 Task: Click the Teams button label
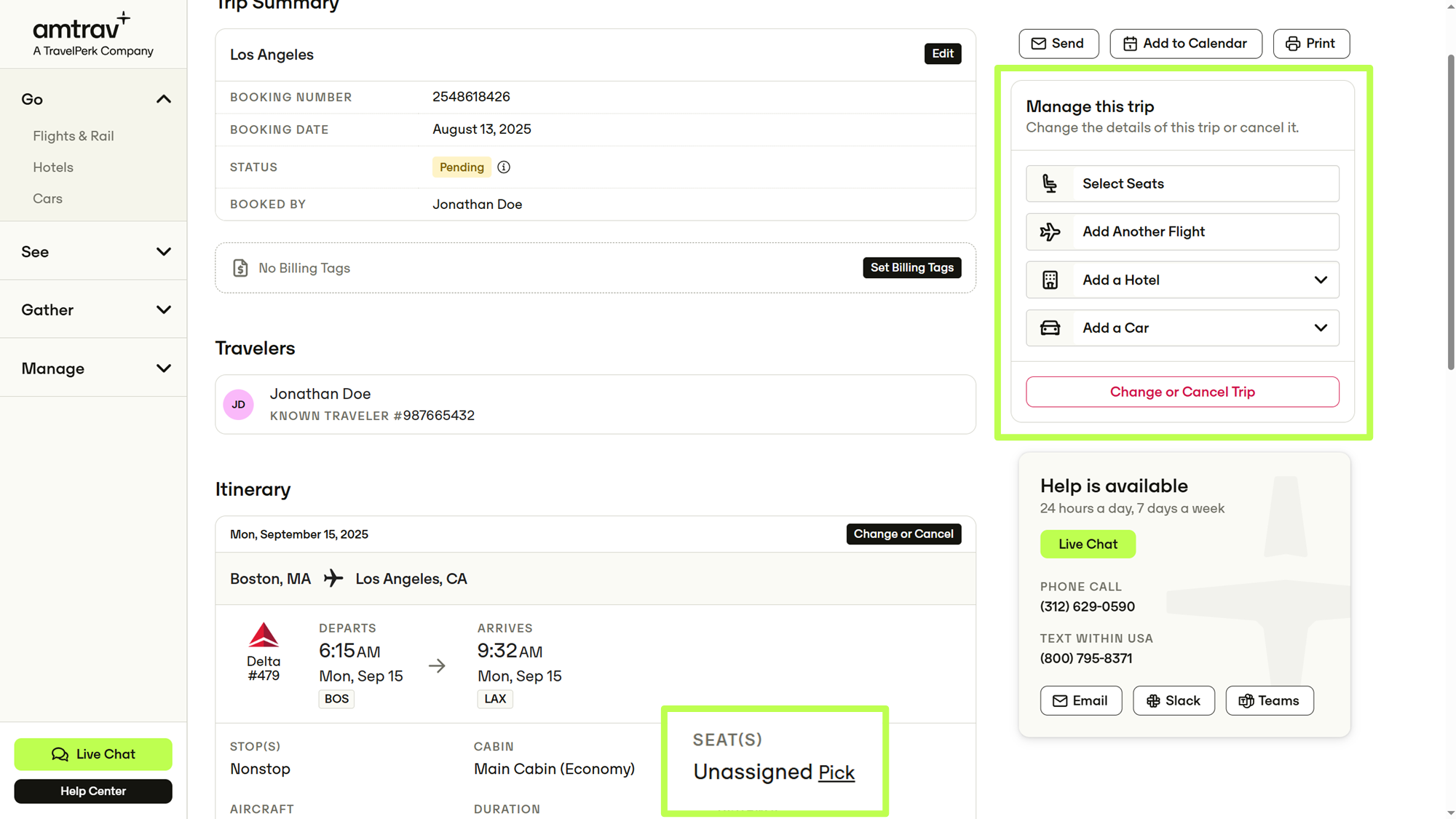point(1278,700)
